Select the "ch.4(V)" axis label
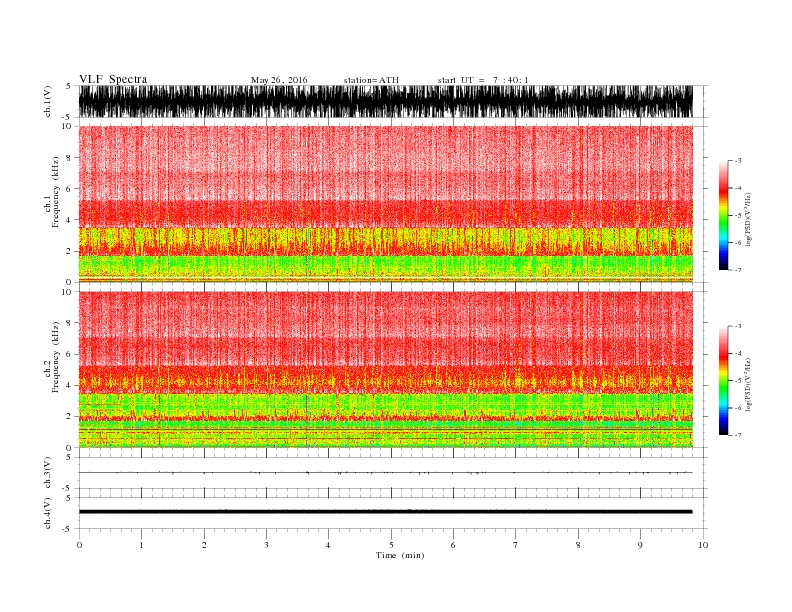 click(48, 513)
